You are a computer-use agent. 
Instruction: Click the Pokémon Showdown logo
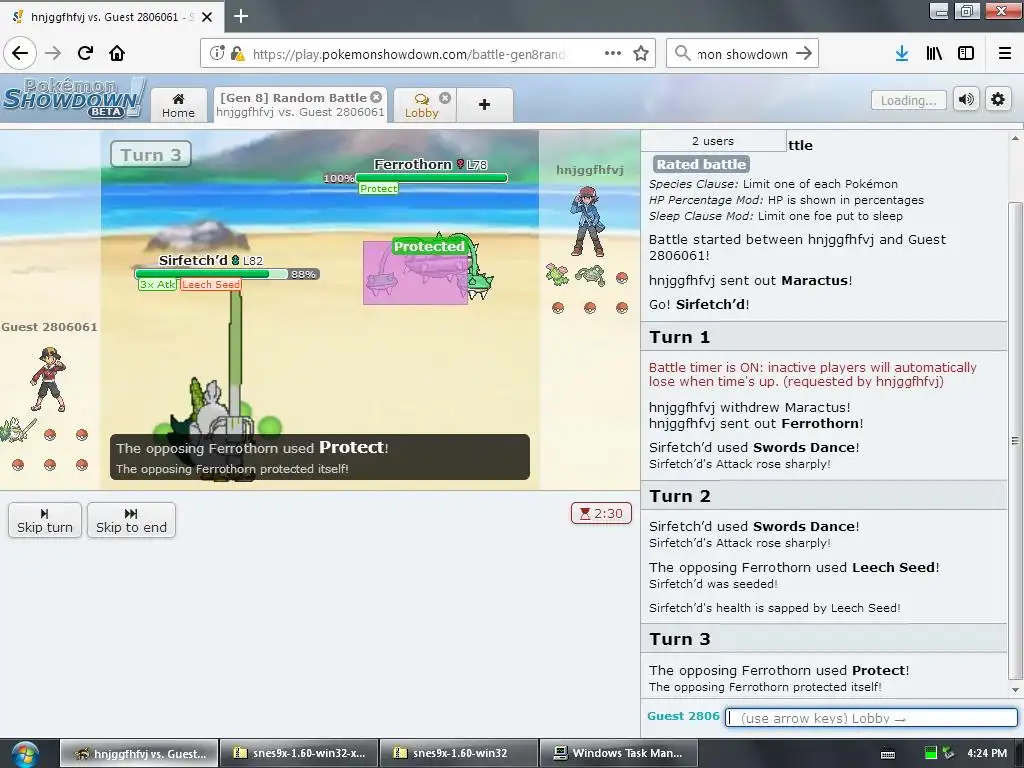pos(72,99)
